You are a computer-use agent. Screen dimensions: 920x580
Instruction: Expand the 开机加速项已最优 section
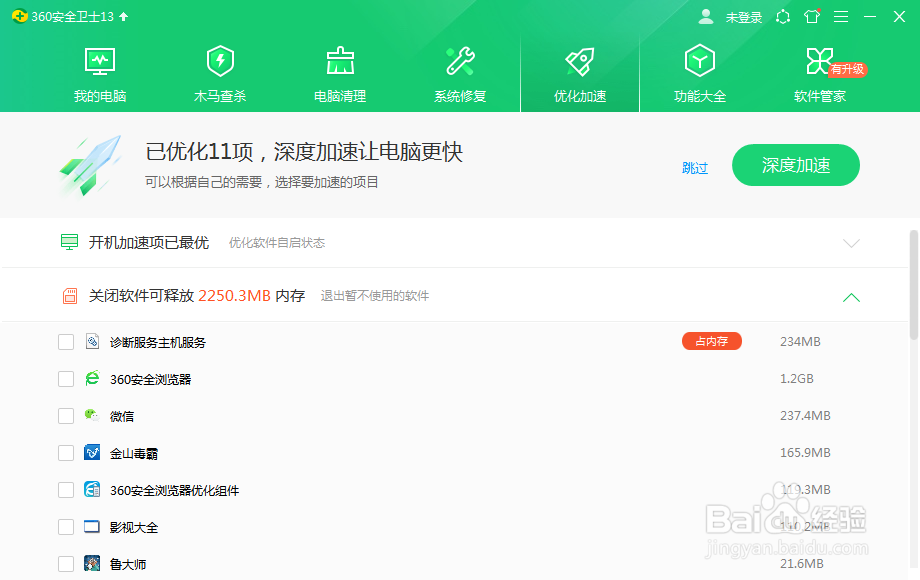click(x=851, y=242)
